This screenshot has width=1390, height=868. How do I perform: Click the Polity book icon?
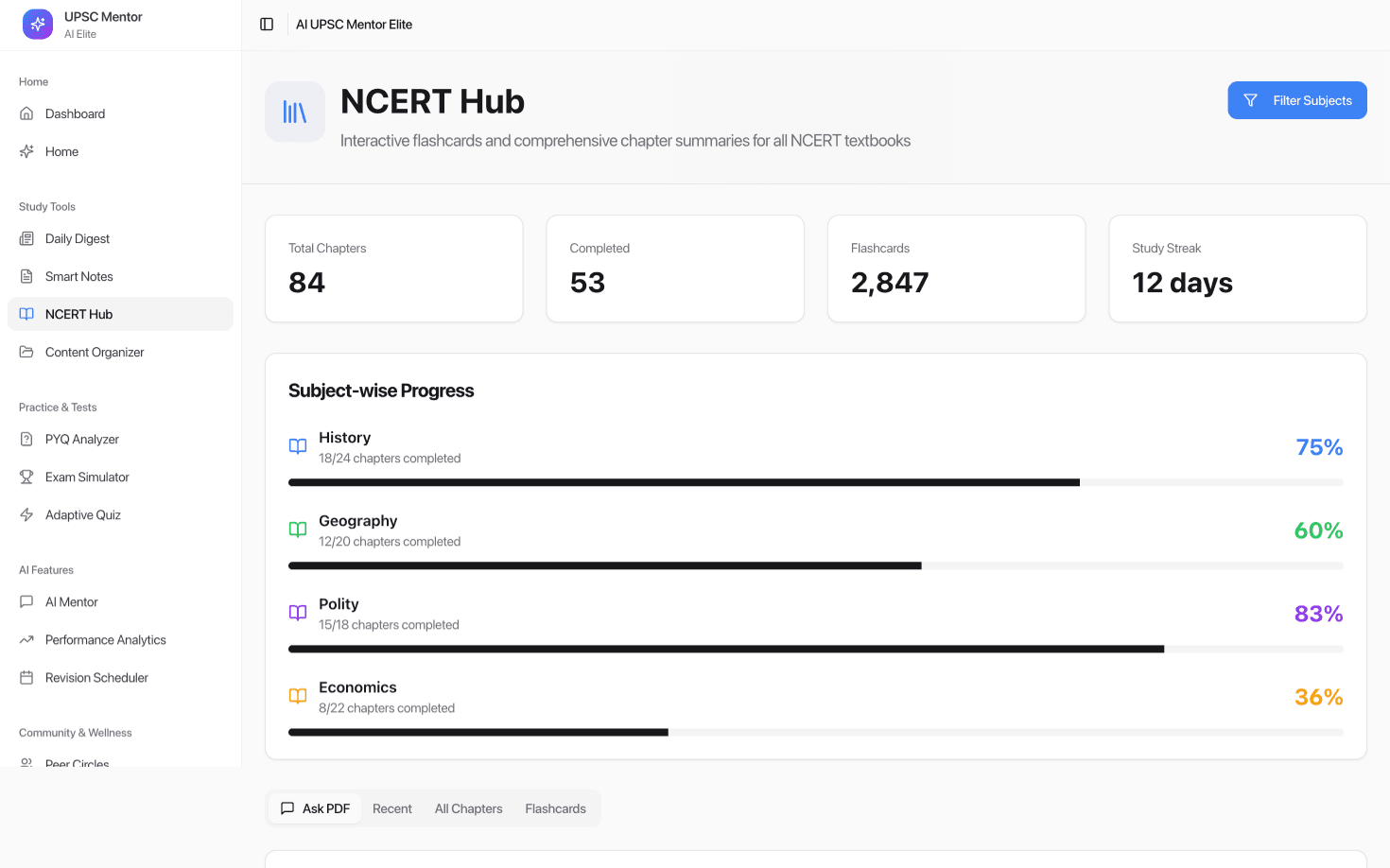click(298, 613)
